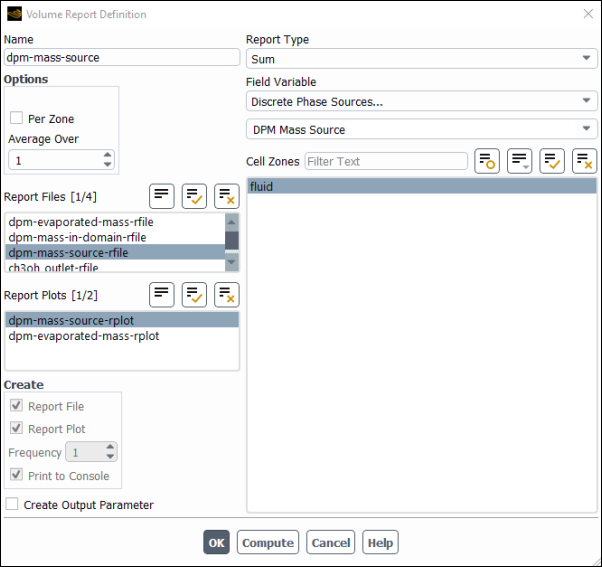The image size is (602, 567).
Task: Increase the Average Over value
Action: tap(108, 155)
